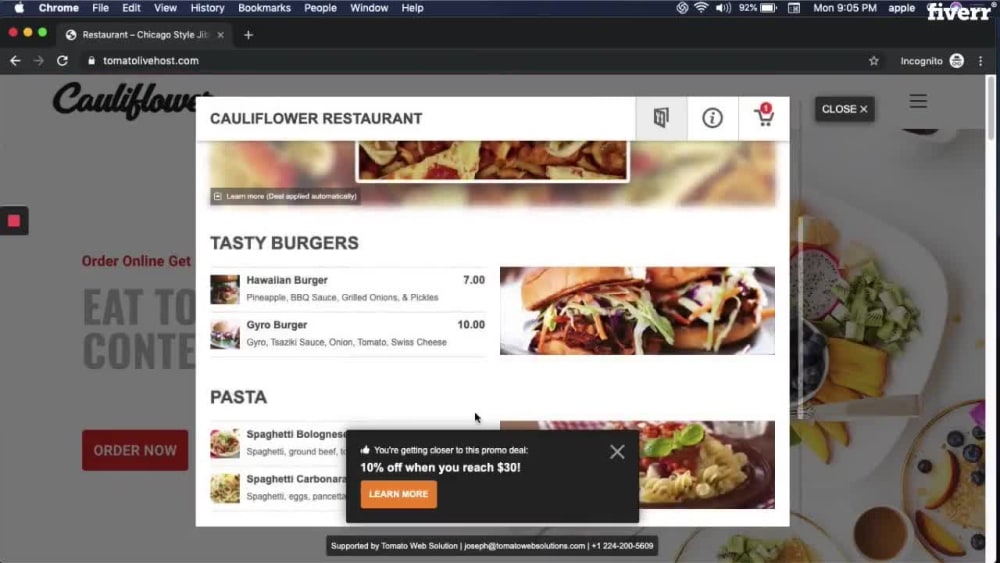Click the Spaghetti Bolognese thumbnail
1000x563 pixels.
tap(225, 443)
